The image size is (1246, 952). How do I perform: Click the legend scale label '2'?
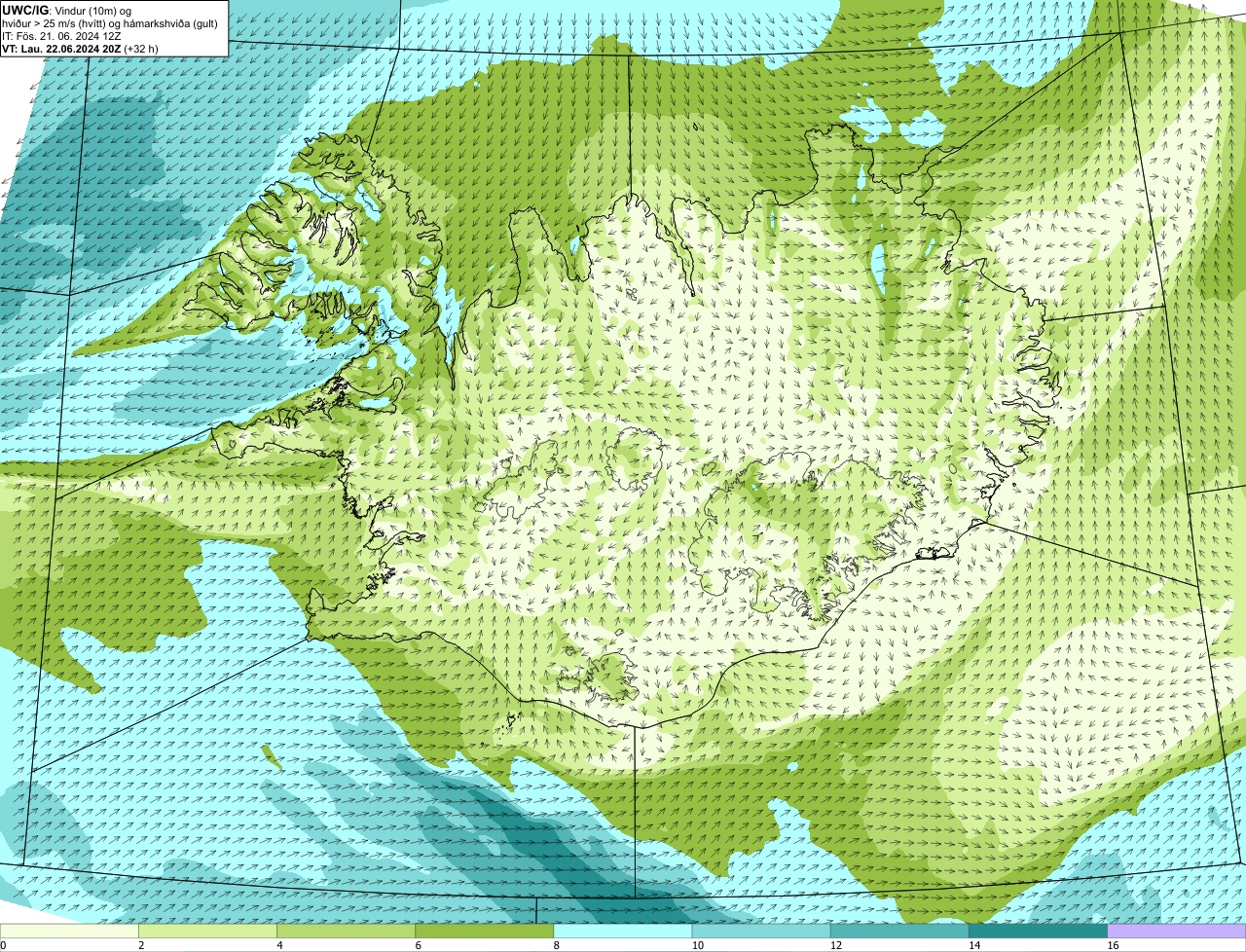141,945
